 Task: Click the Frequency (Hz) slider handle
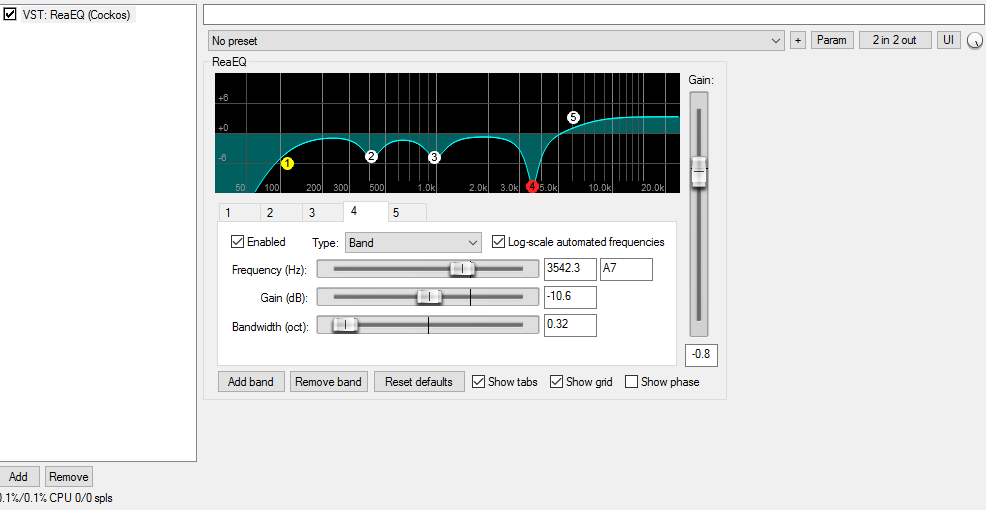tap(462, 269)
